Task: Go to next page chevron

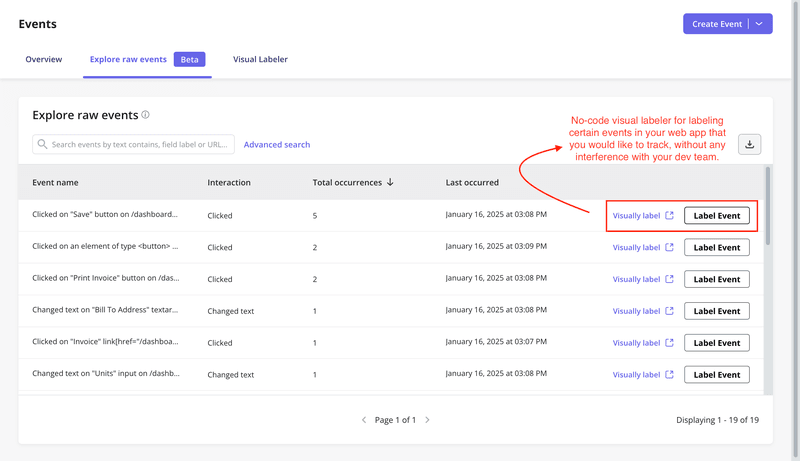Action: coord(427,420)
